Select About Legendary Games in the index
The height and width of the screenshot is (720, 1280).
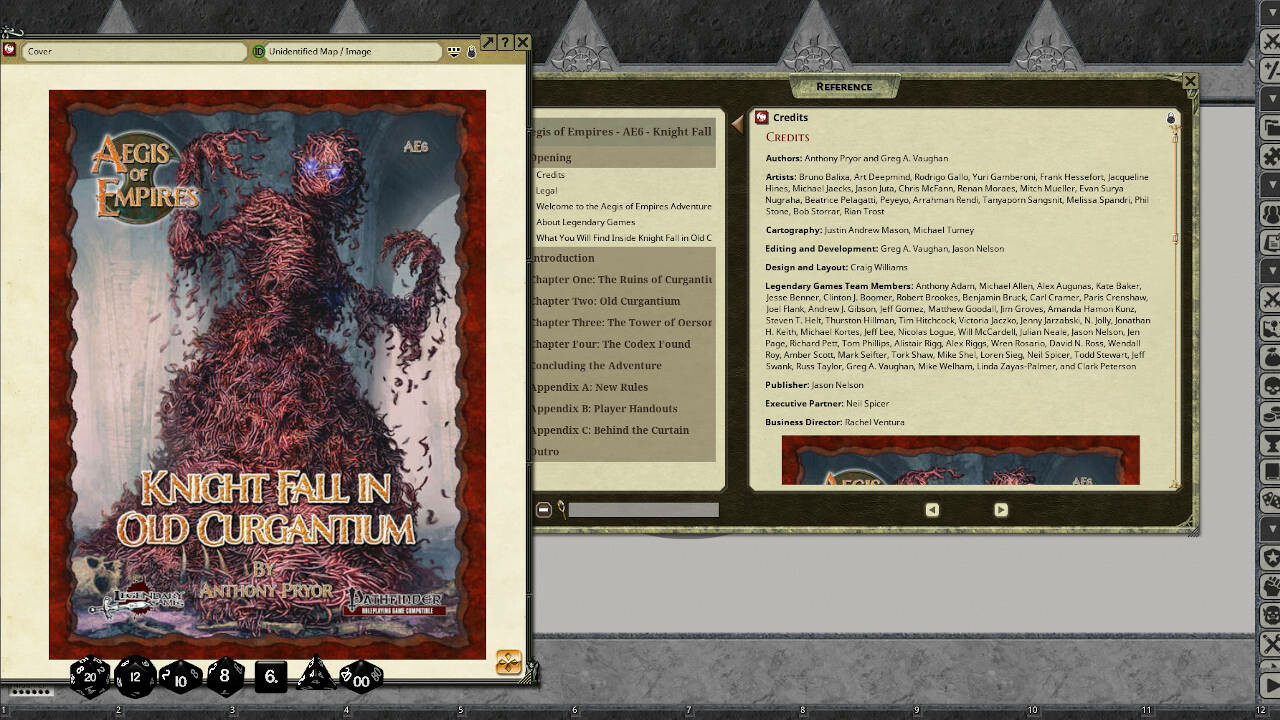[x=585, y=222]
